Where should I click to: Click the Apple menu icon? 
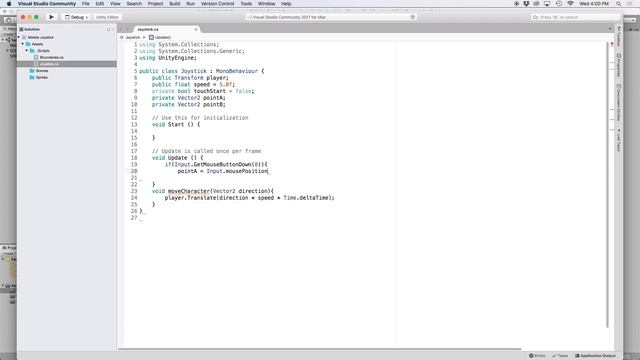tap(9, 4)
